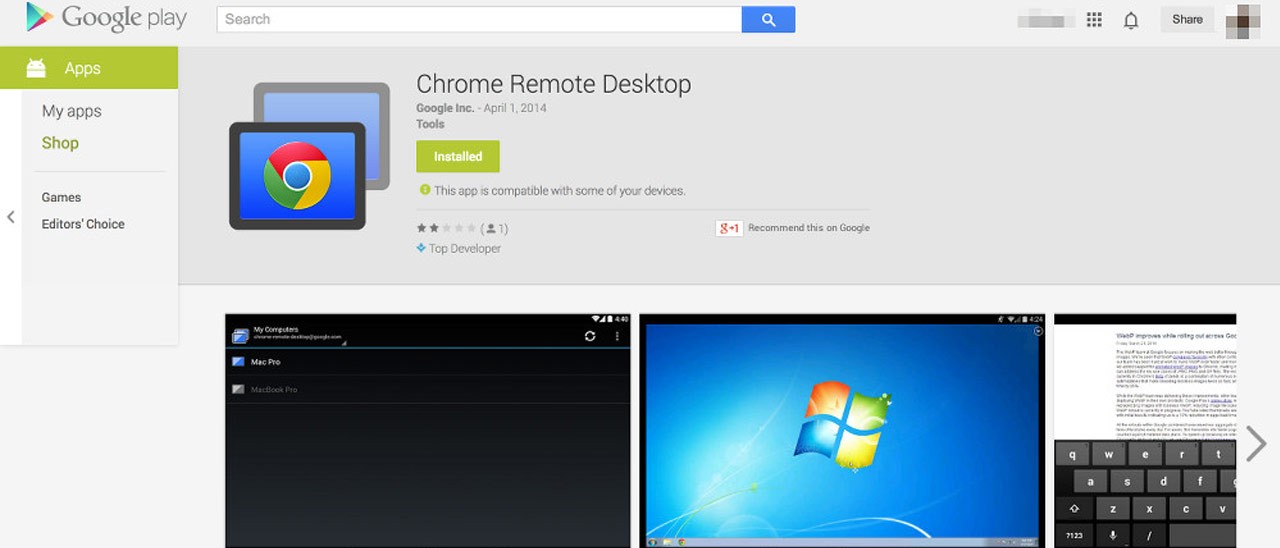Click the Android icon beside Apps

click(x=36, y=68)
